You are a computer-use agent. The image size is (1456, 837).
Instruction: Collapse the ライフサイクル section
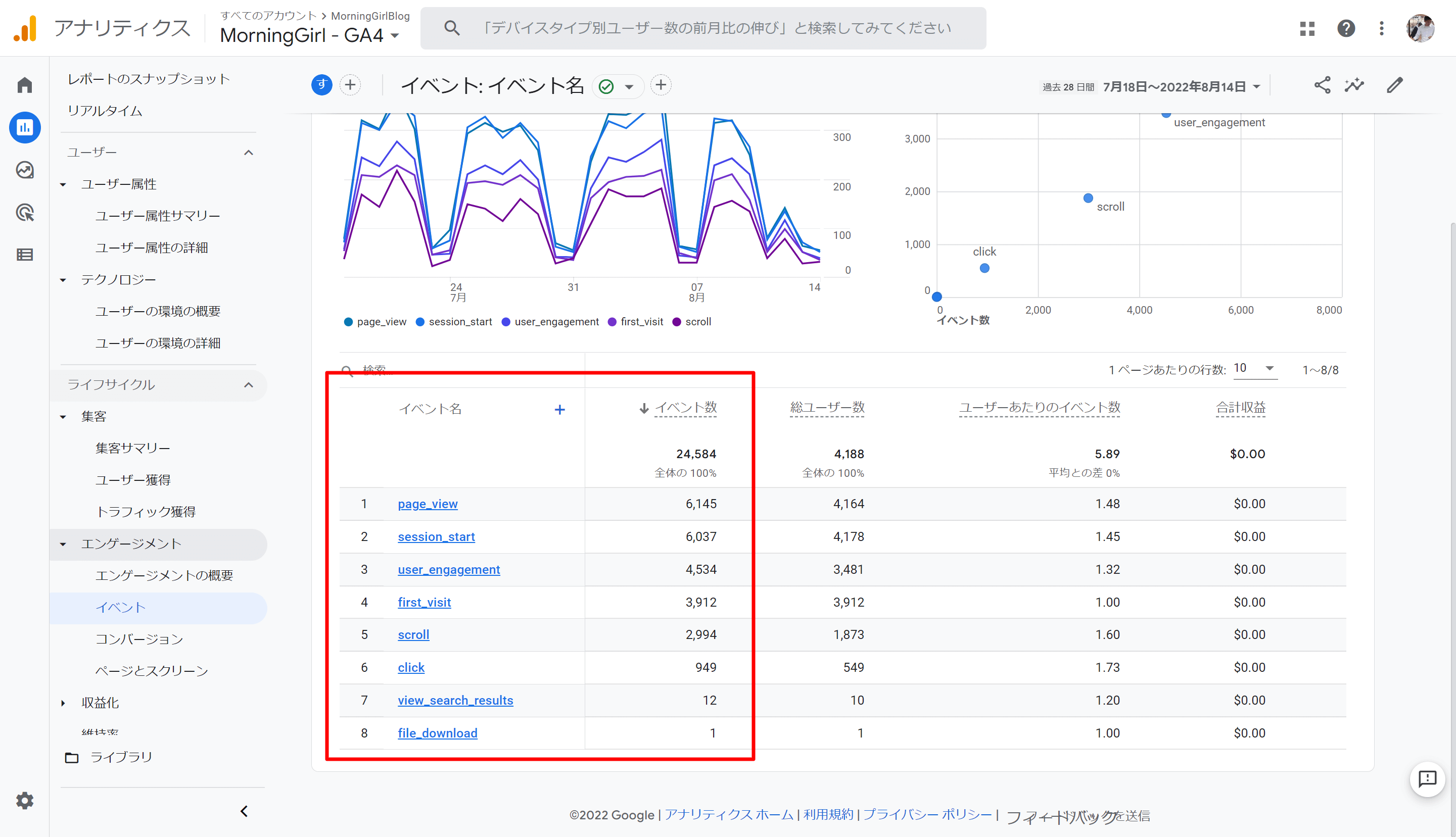pos(249,384)
